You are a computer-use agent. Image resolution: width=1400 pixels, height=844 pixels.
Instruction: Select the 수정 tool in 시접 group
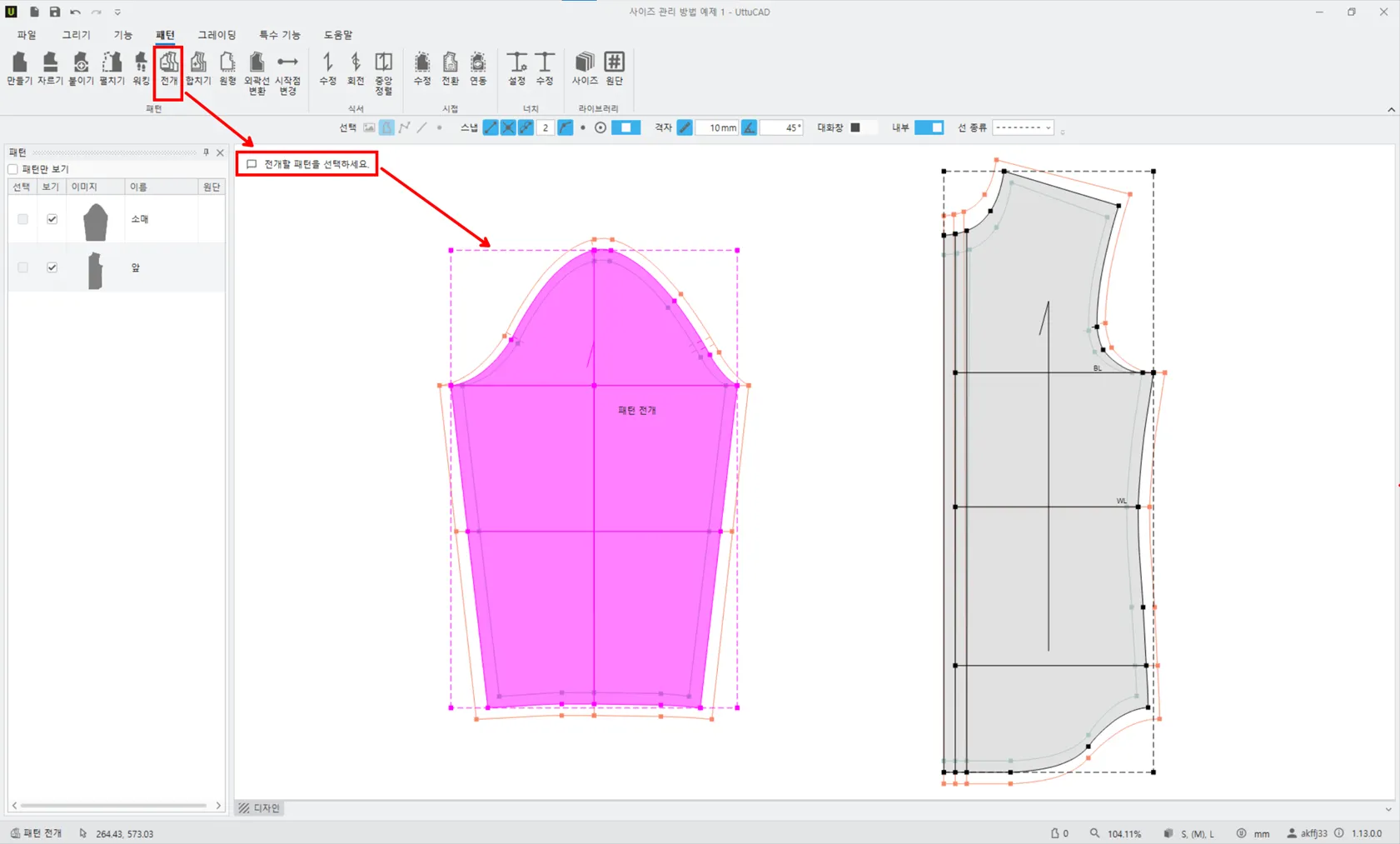pyautogui.click(x=422, y=68)
